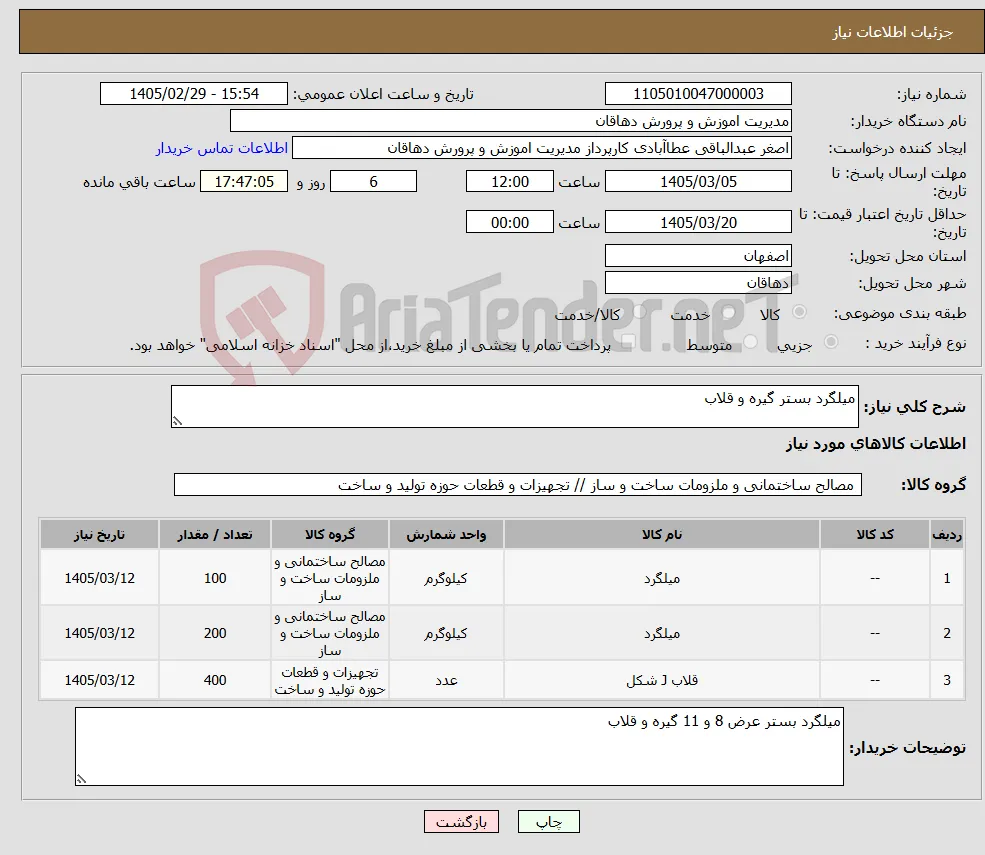Click the remaining time field 17:47:05
This screenshot has height=855, width=985.
coord(244,182)
